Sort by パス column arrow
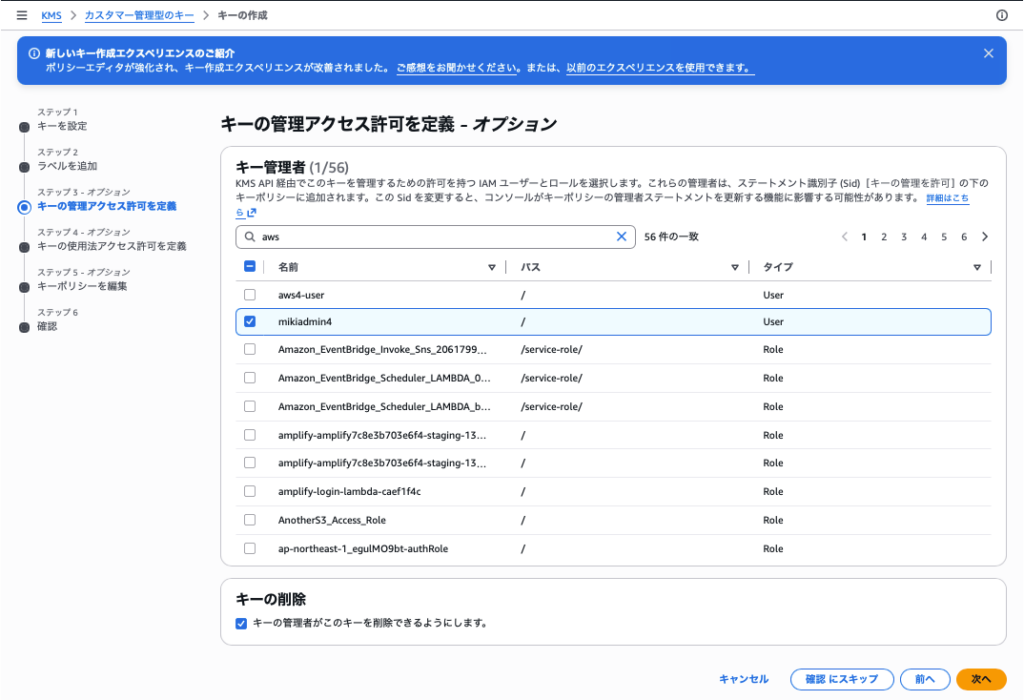This screenshot has height=700, width=1024. [x=735, y=267]
